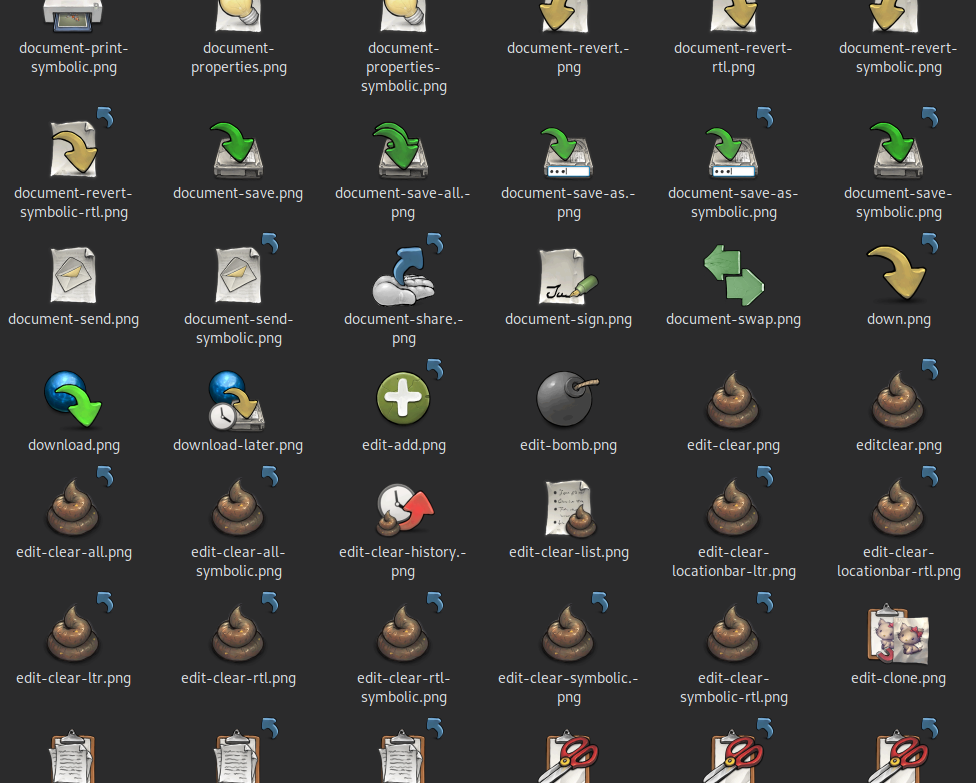The width and height of the screenshot is (976, 783).
Task: Select the document-send.png envelope icon
Action: [x=74, y=275]
